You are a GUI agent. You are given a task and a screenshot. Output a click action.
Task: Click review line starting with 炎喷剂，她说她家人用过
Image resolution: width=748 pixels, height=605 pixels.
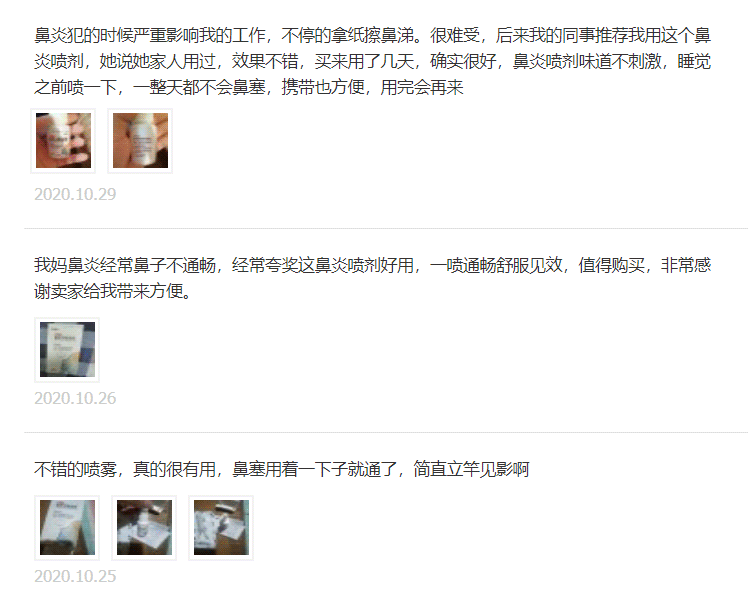pyautogui.click(x=373, y=61)
